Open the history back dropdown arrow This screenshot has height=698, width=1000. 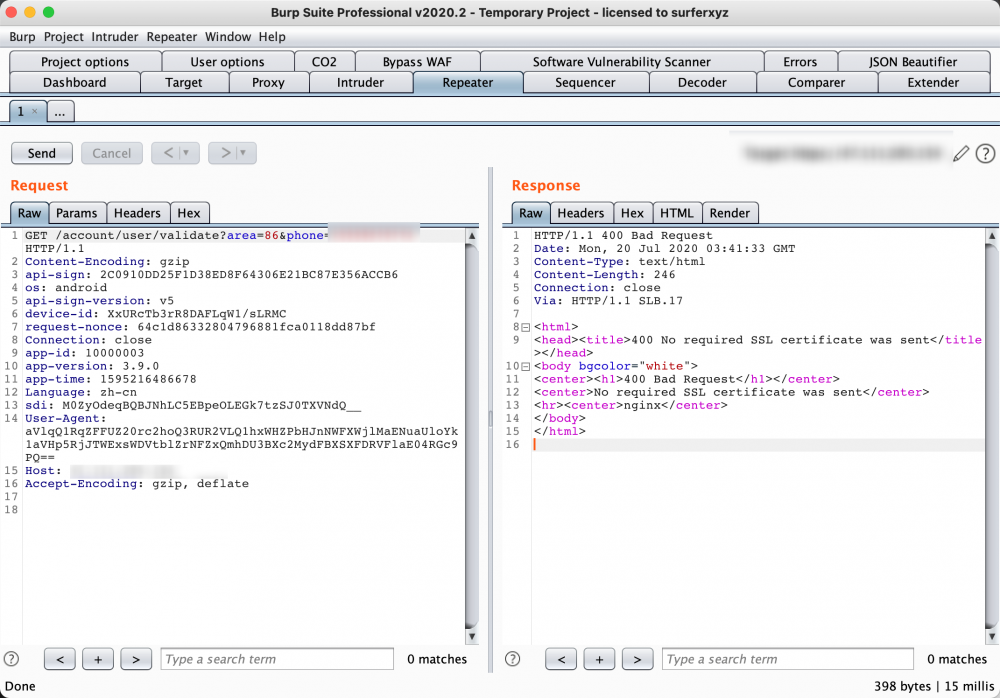186,153
